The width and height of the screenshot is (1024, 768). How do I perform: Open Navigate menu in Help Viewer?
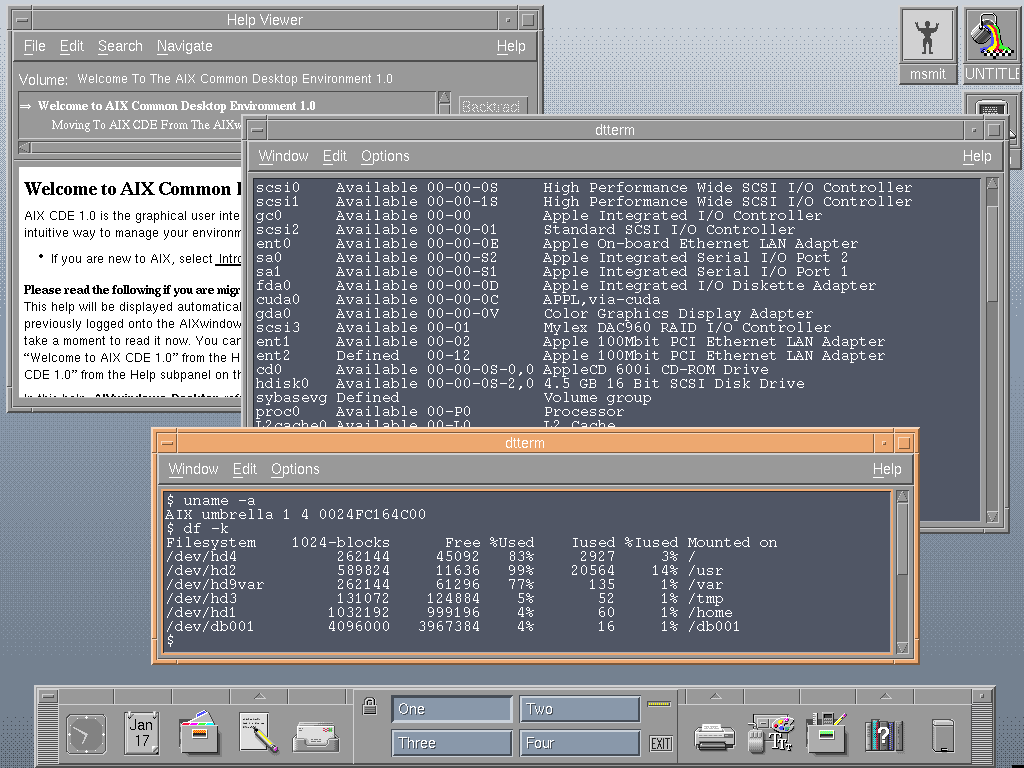(x=184, y=46)
